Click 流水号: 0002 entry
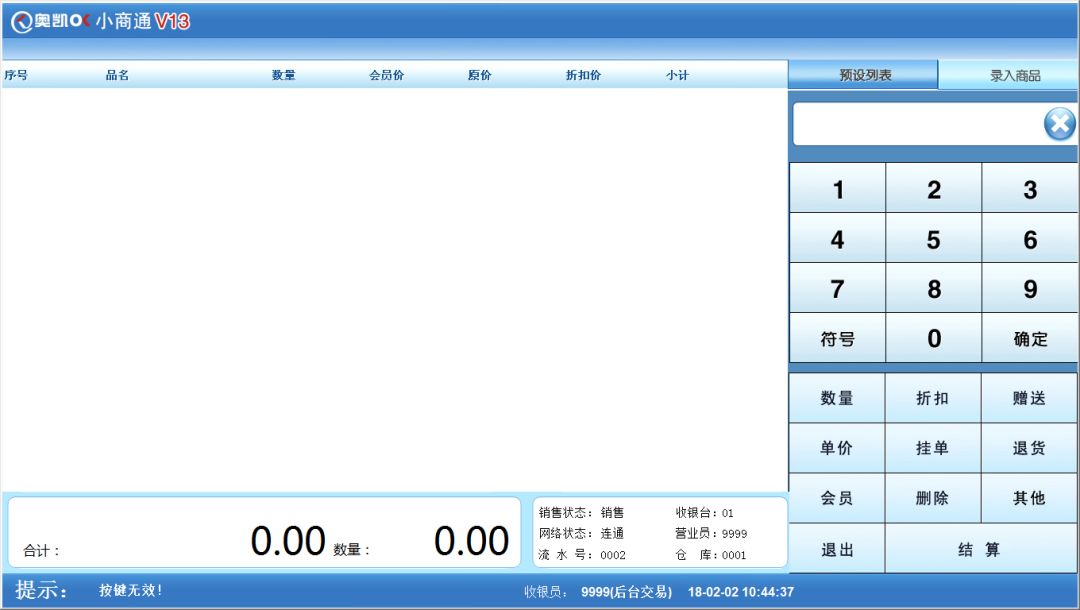 582,554
